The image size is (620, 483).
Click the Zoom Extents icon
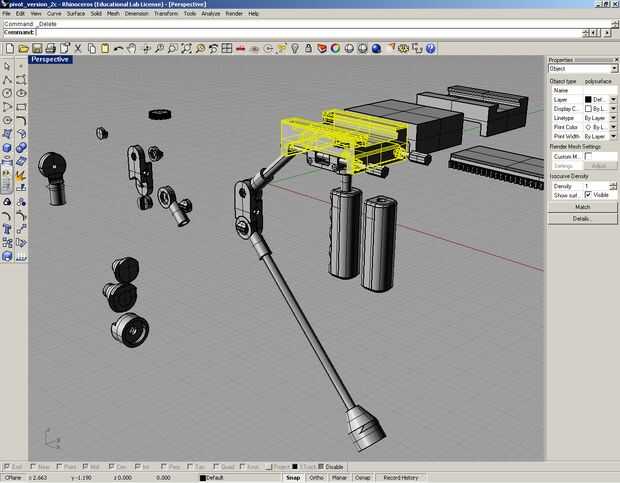(186, 48)
